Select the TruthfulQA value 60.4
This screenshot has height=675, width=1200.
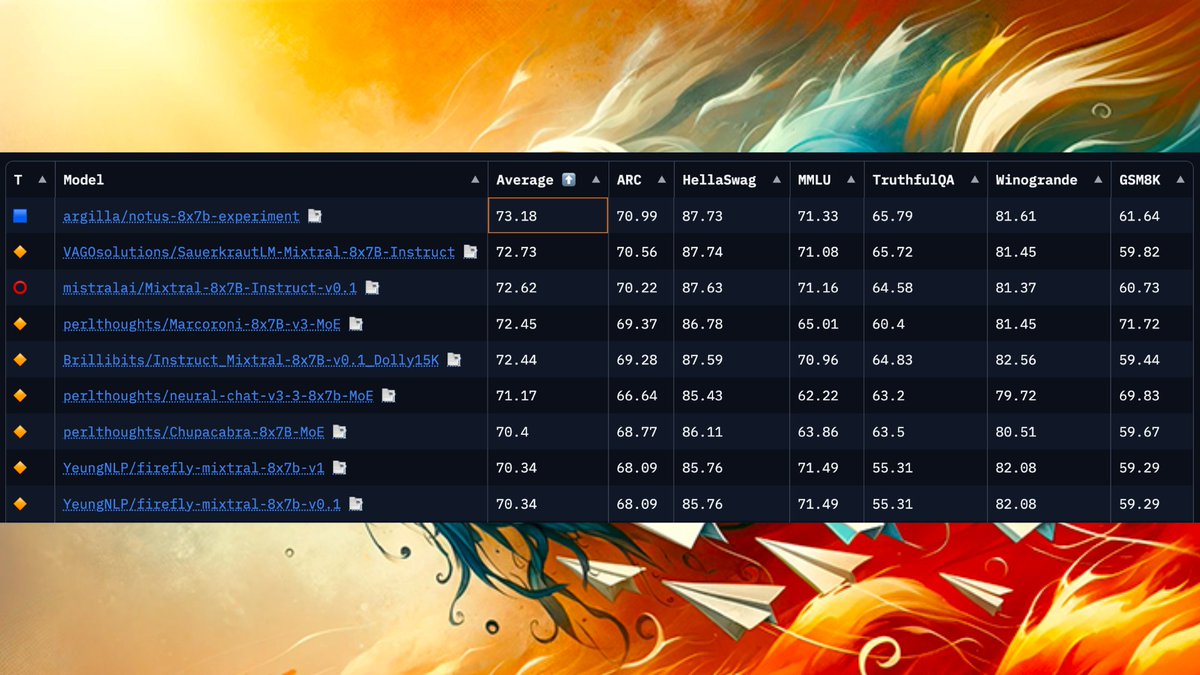point(888,324)
